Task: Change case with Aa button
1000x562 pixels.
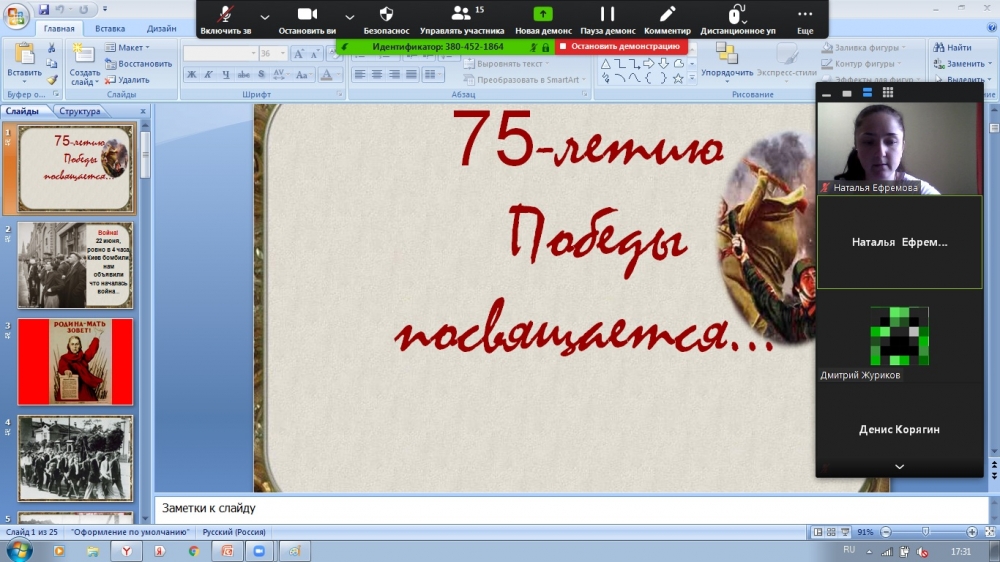Action: 302,75
